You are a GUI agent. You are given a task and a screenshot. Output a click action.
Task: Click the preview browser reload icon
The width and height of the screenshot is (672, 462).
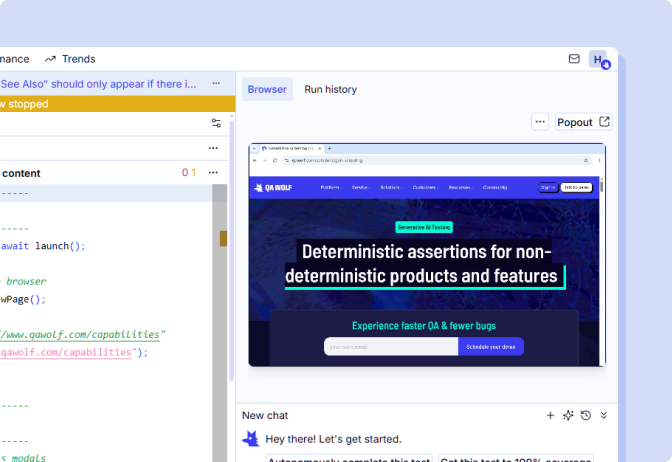coord(275,160)
